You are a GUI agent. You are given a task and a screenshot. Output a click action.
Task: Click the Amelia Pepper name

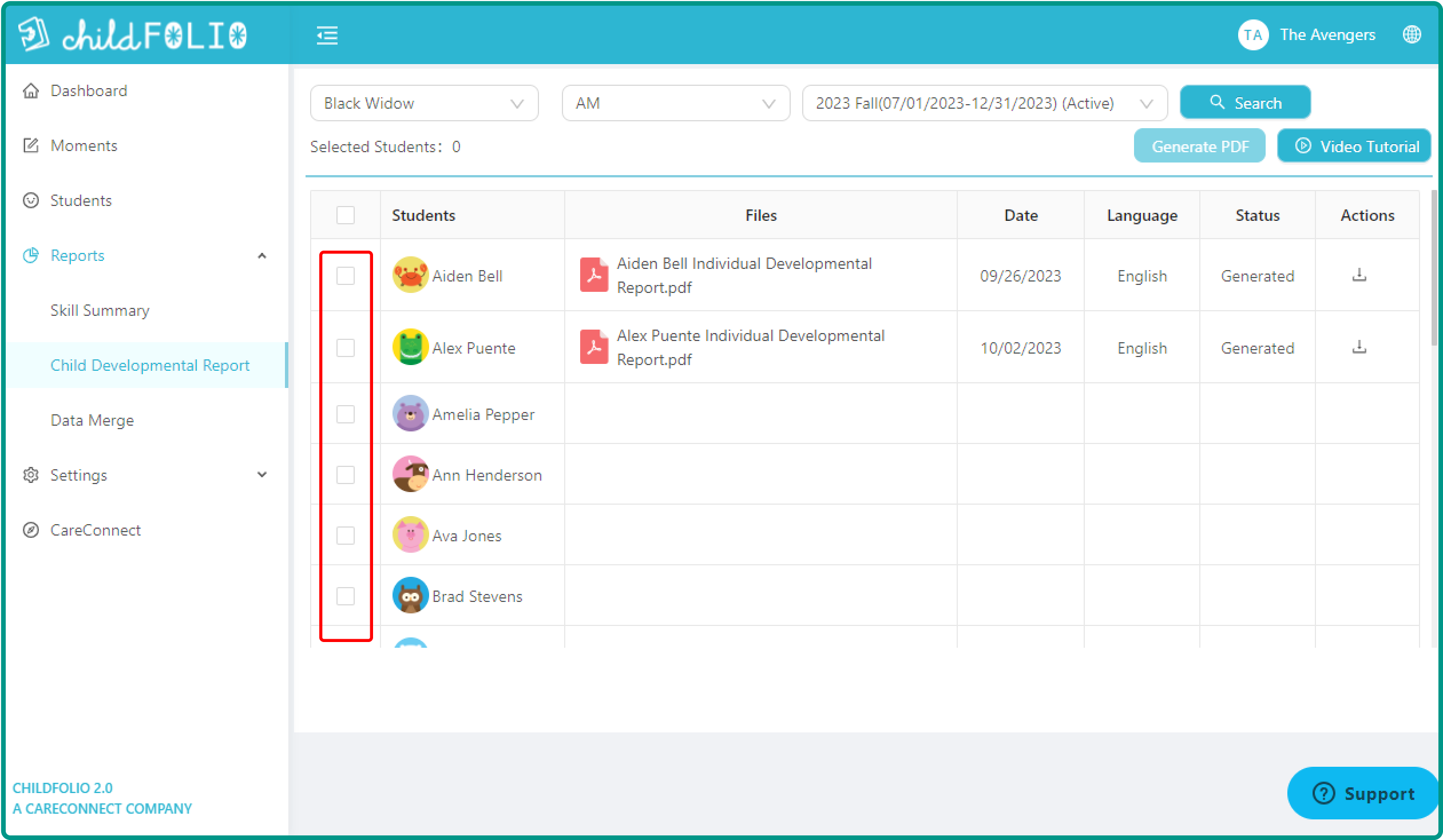click(483, 414)
